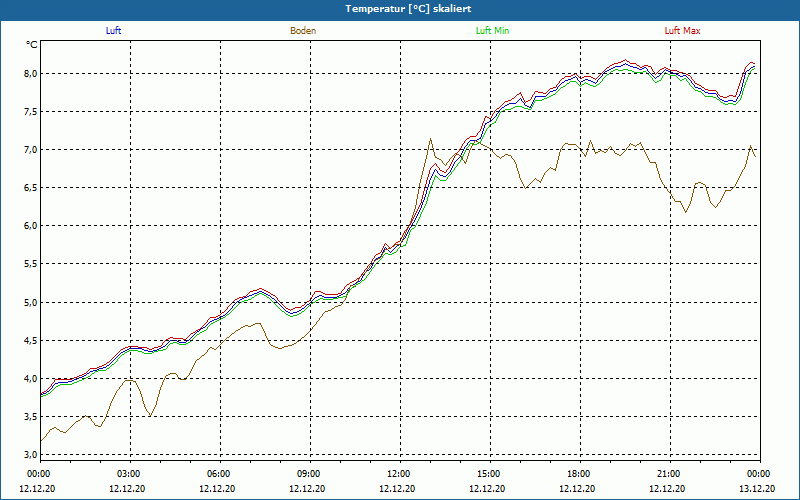Click the Luft Max legend label
800x500 pixels.
pos(682,31)
